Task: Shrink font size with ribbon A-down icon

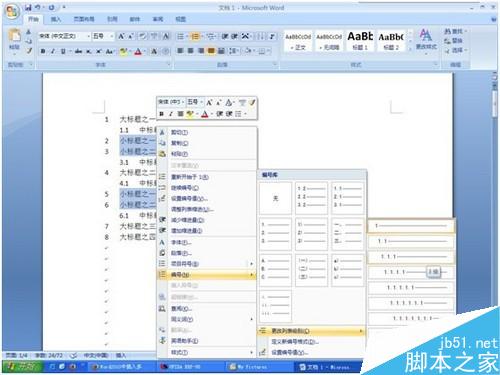Action: click(130, 36)
